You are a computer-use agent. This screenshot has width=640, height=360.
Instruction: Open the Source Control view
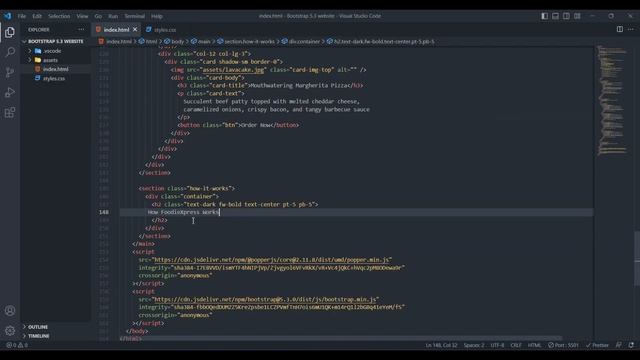coord(10,72)
